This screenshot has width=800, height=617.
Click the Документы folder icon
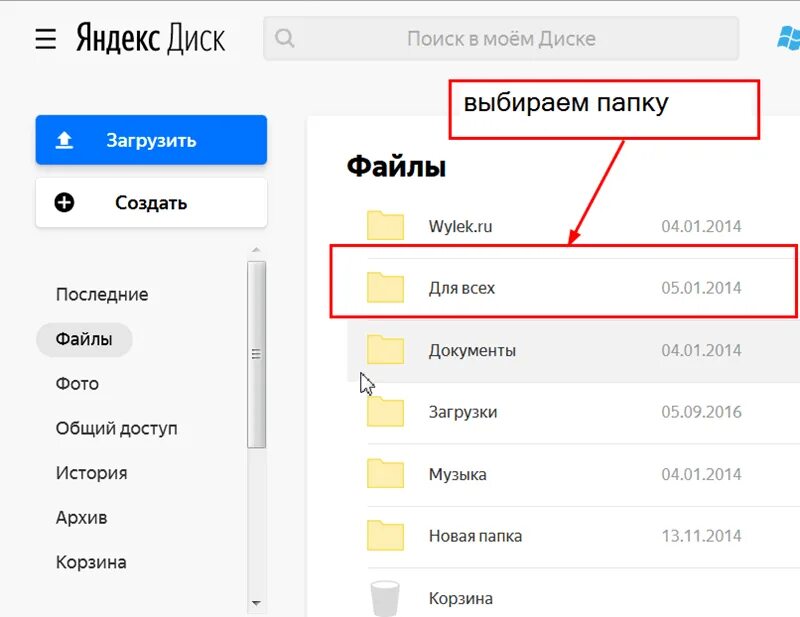[x=385, y=350]
